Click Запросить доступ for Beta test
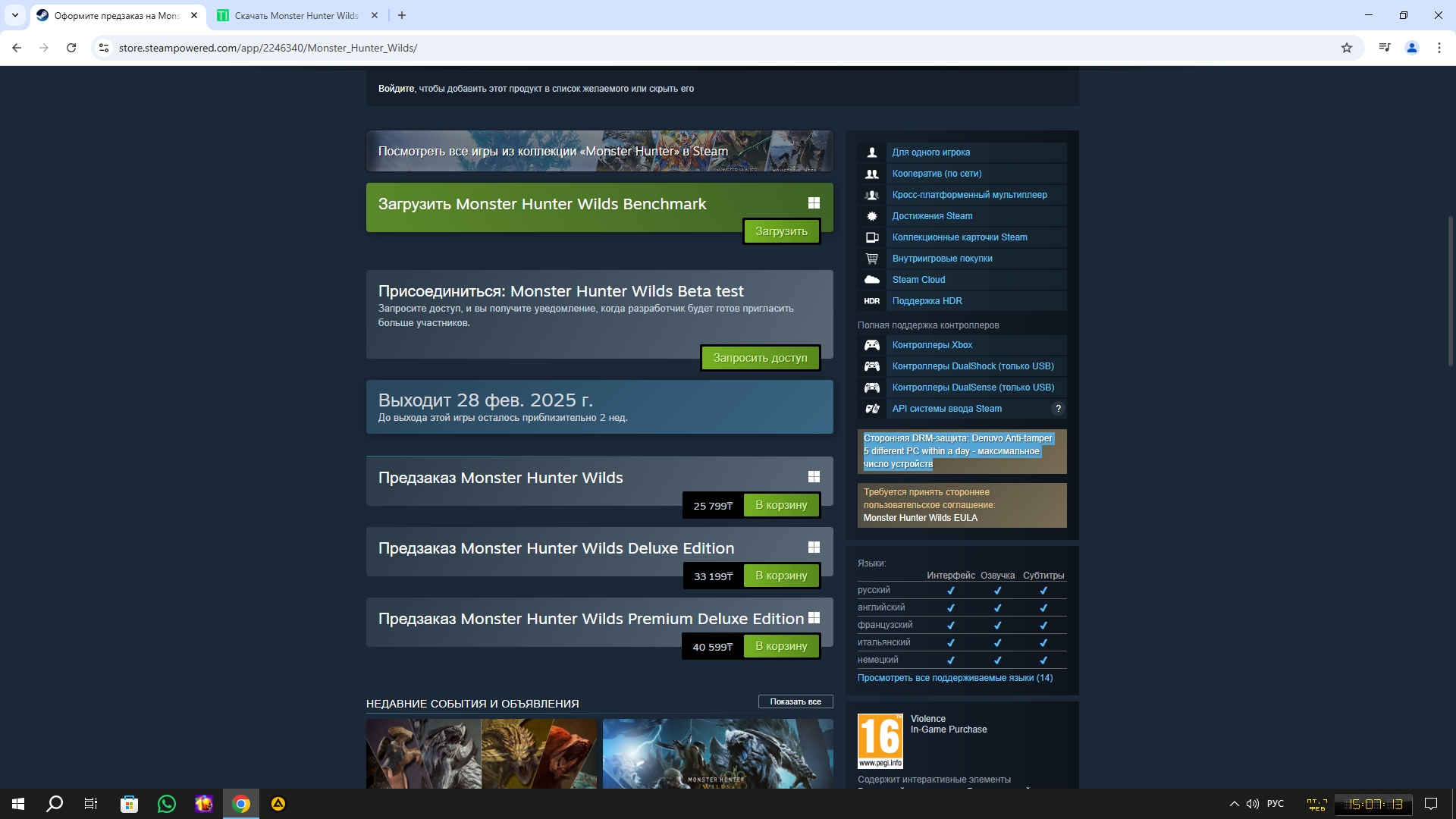This screenshot has height=819, width=1456. 760,358
